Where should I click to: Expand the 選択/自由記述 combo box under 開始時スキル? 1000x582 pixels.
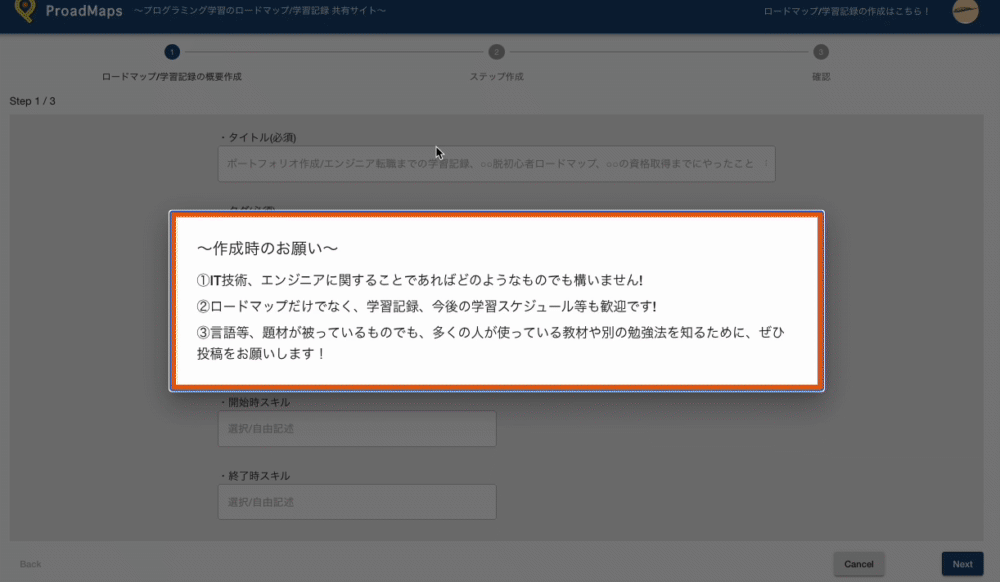(x=357, y=428)
